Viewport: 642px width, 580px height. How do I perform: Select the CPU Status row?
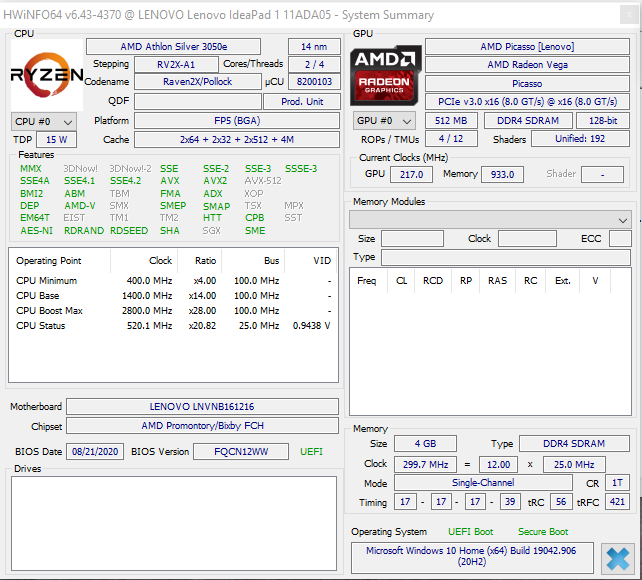[x=173, y=326]
